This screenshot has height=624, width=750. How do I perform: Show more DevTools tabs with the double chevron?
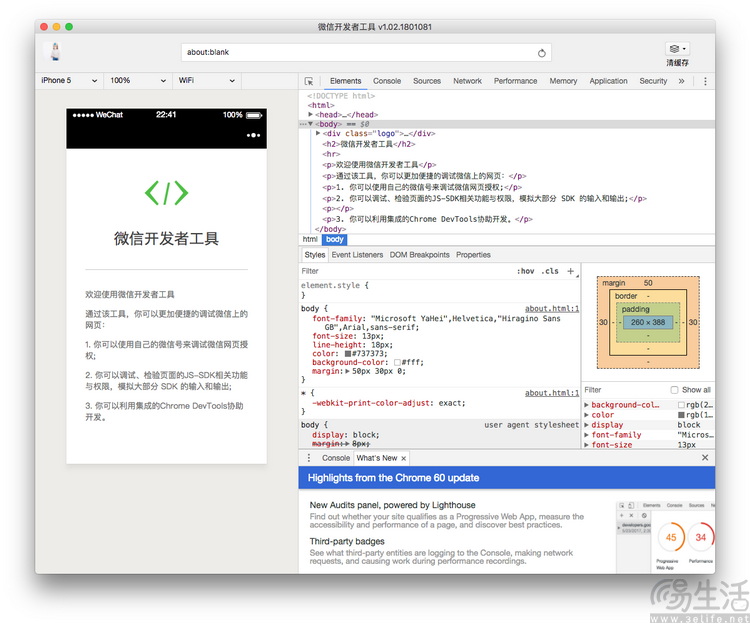[x=682, y=81]
